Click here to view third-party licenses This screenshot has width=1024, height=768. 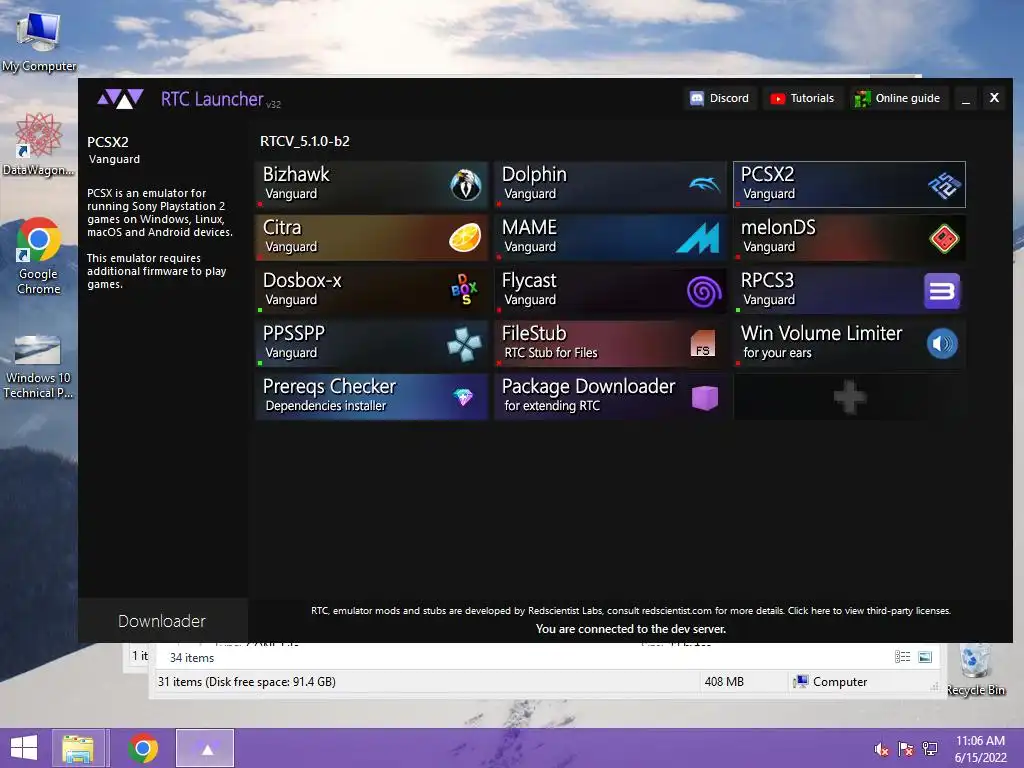869,611
